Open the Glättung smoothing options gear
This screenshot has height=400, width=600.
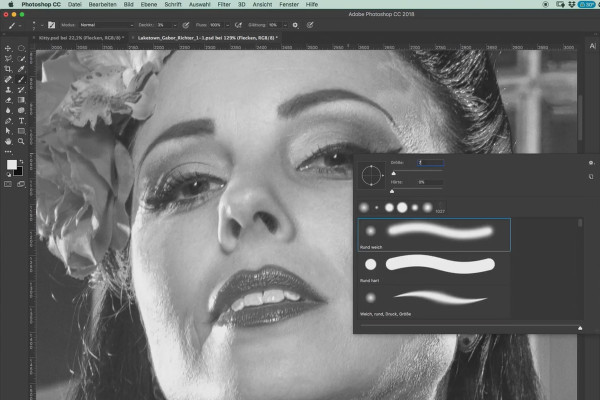coord(295,25)
